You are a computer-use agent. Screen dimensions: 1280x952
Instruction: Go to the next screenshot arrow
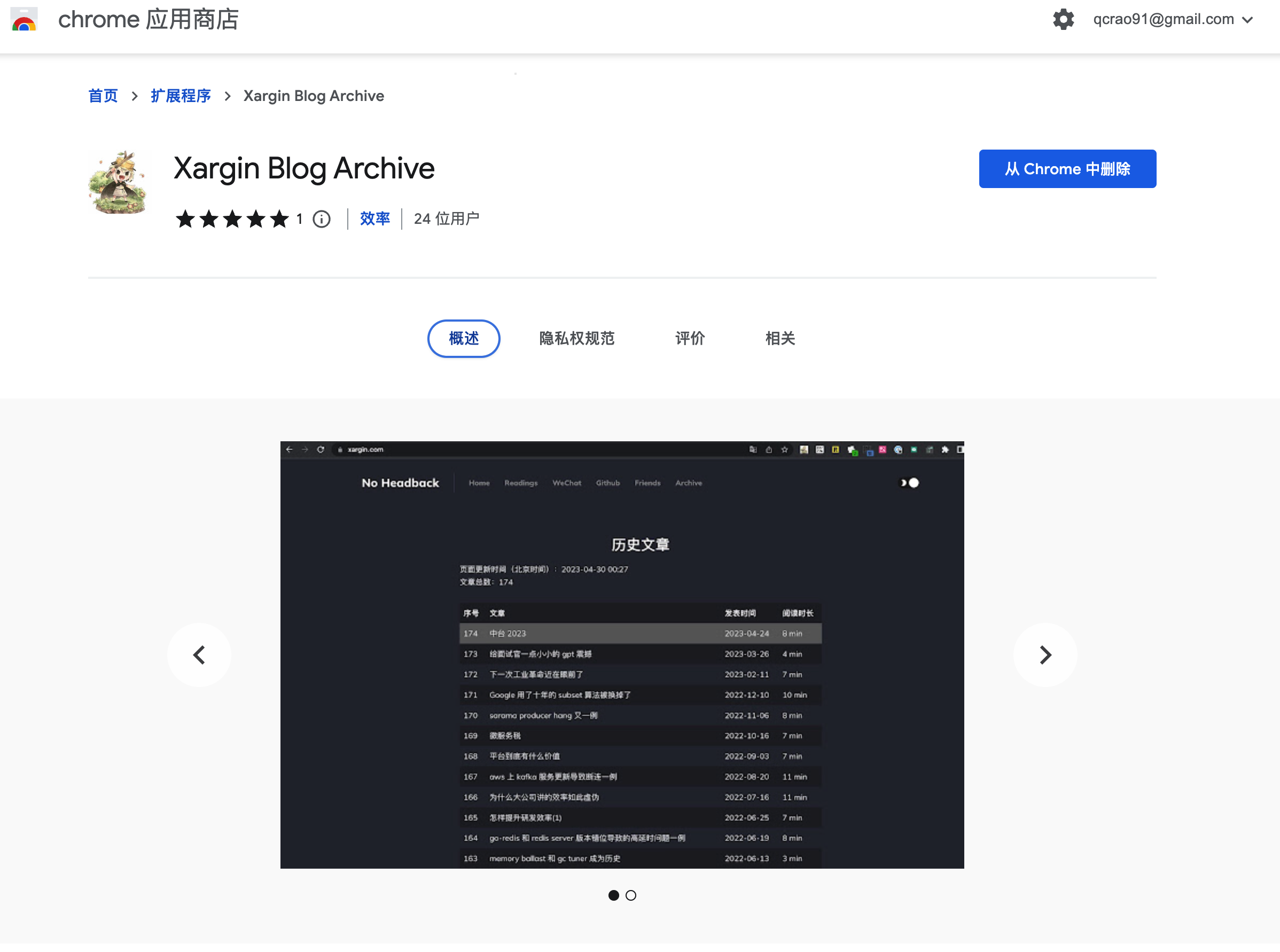(x=1044, y=654)
